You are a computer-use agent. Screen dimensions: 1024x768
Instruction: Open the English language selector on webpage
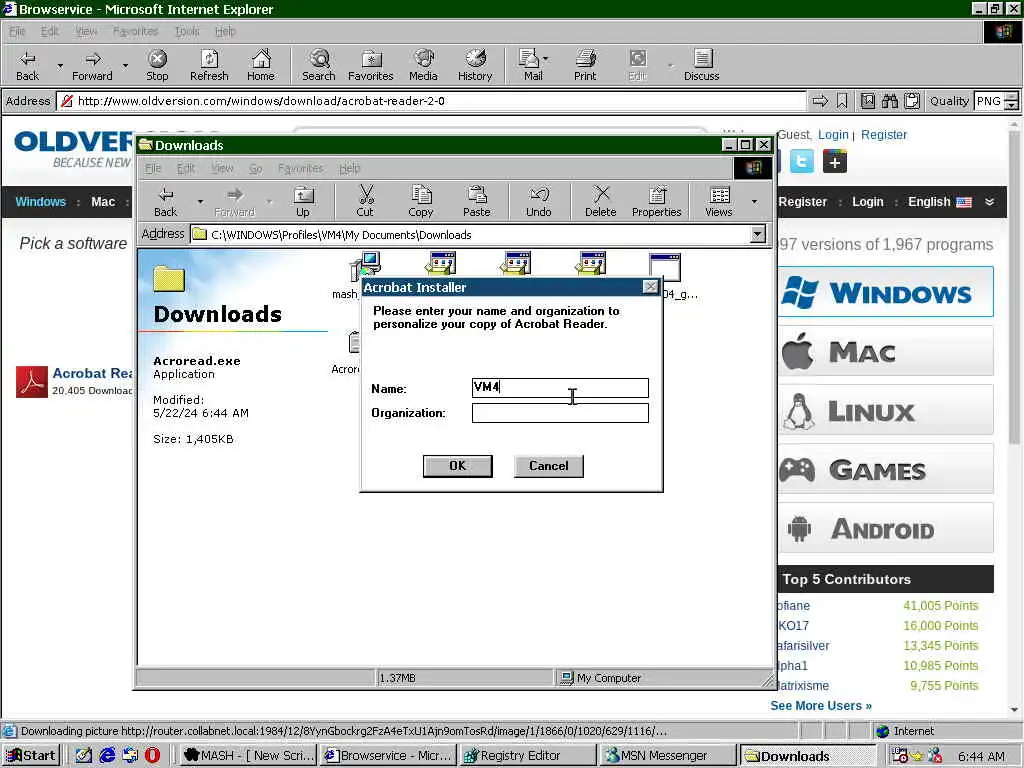click(940, 202)
